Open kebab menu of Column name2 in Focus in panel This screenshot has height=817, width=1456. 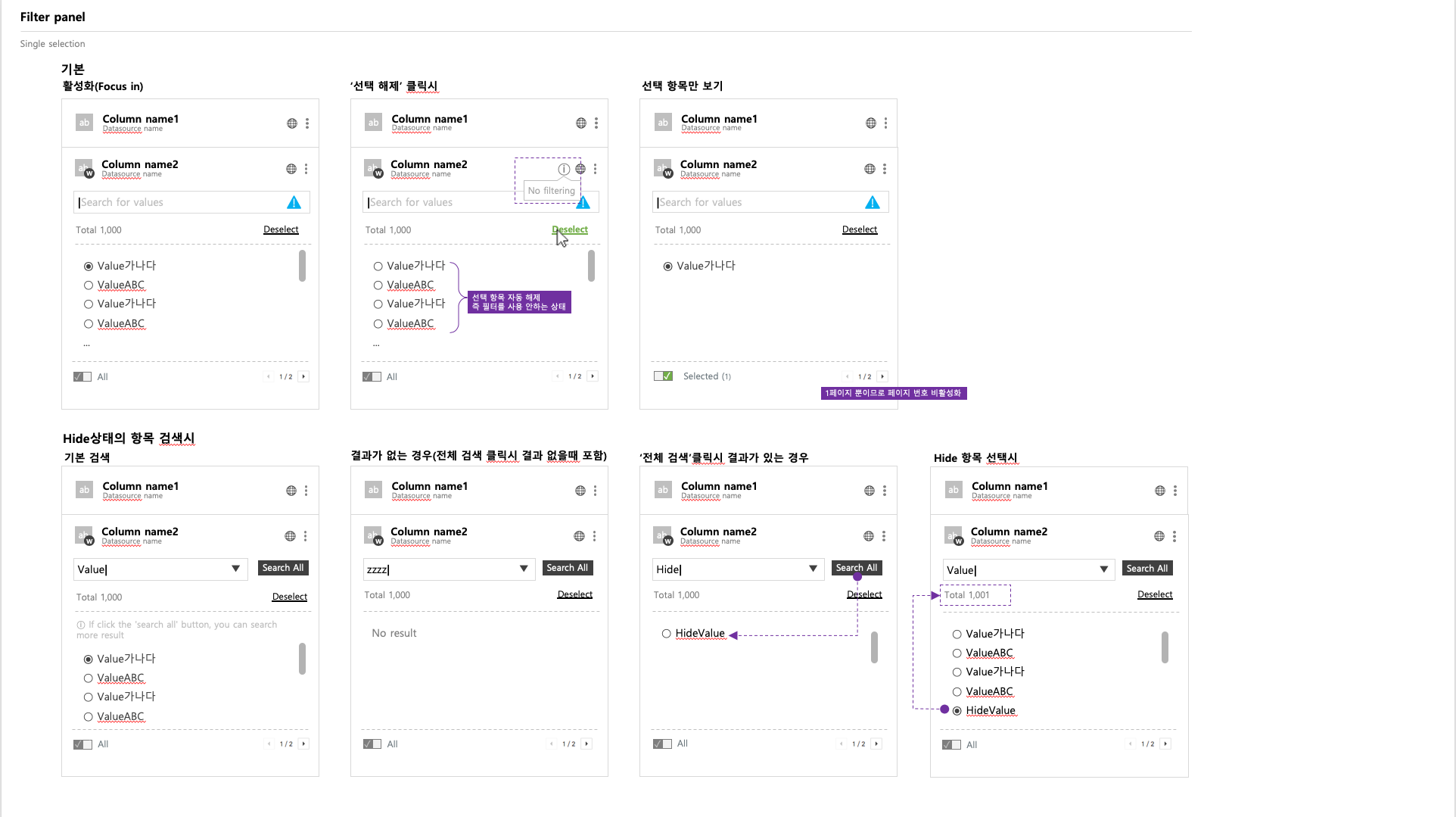tap(306, 169)
